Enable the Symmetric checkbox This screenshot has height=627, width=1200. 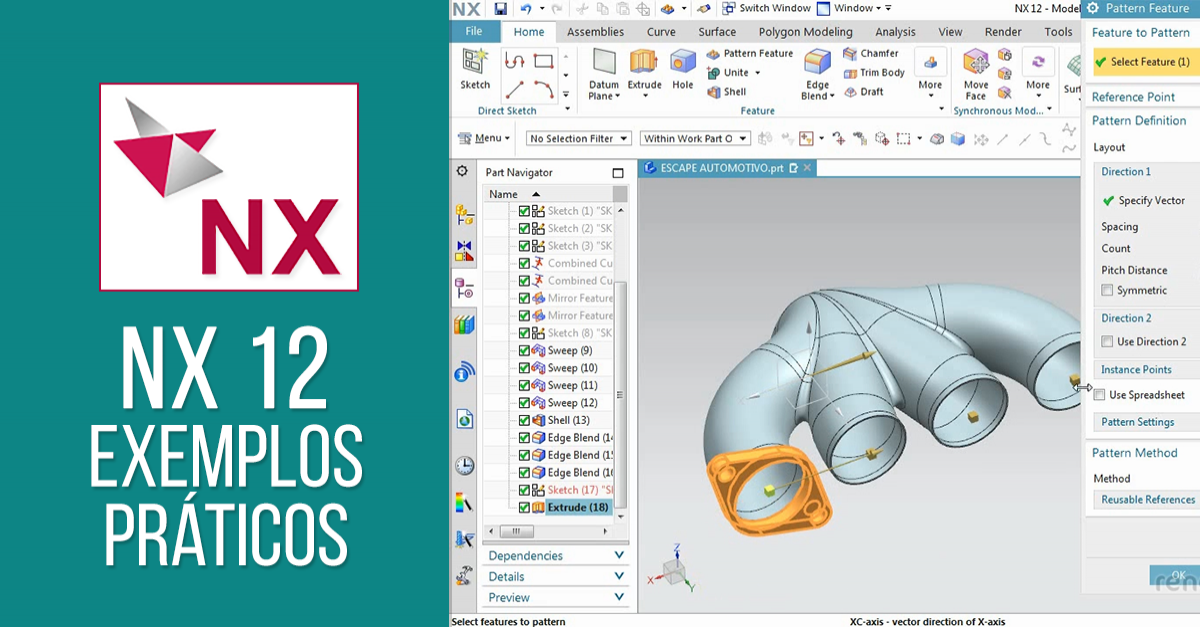pyautogui.click(x=1107, y=291)
